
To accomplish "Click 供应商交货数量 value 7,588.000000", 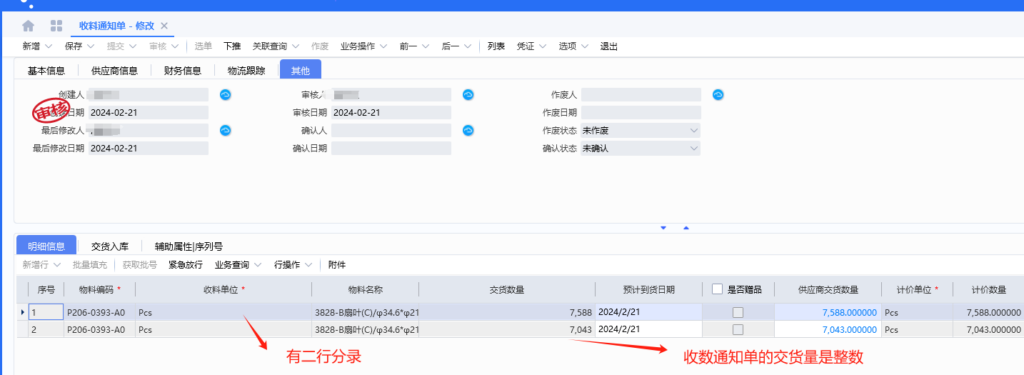I will click(x=828, y=312).
